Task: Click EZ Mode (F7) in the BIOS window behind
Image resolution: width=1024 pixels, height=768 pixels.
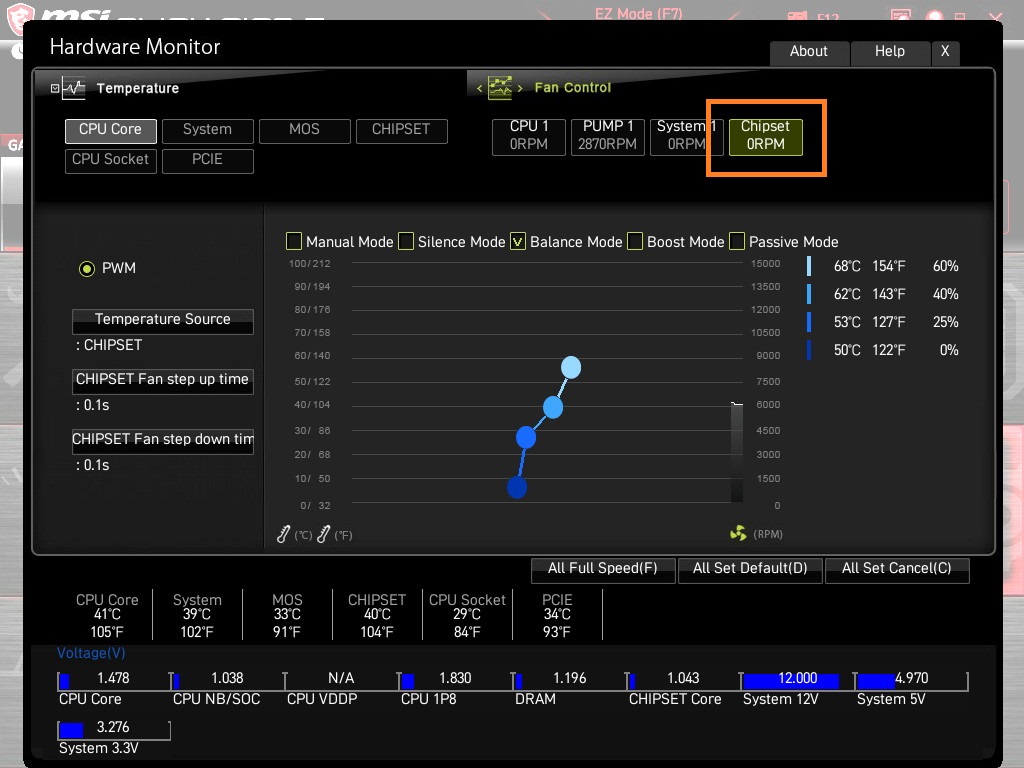Action: click(x=638, y=12)
